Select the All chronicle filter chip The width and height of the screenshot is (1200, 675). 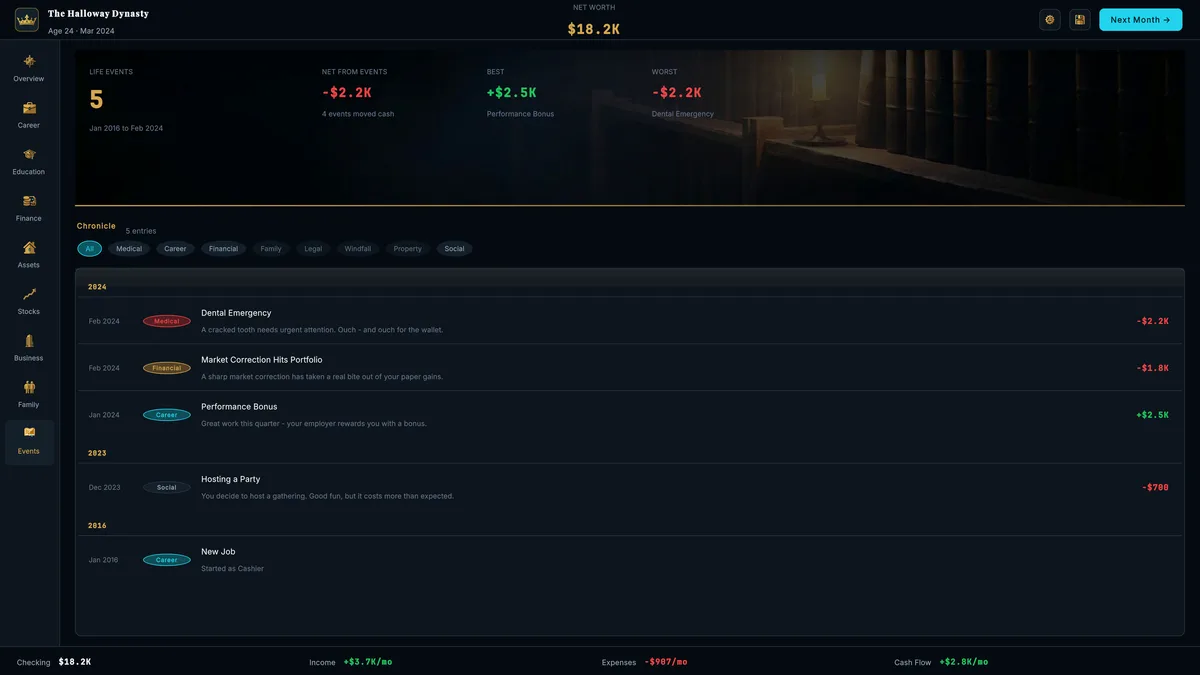tap(89, 249)
